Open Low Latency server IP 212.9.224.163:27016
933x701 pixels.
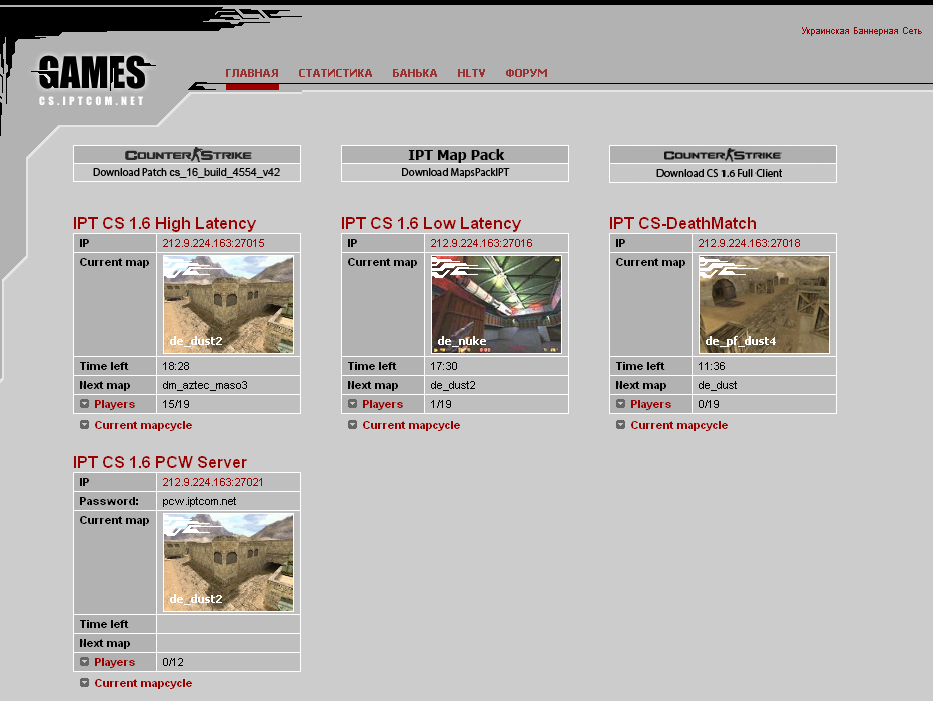(x=481, y=243)
